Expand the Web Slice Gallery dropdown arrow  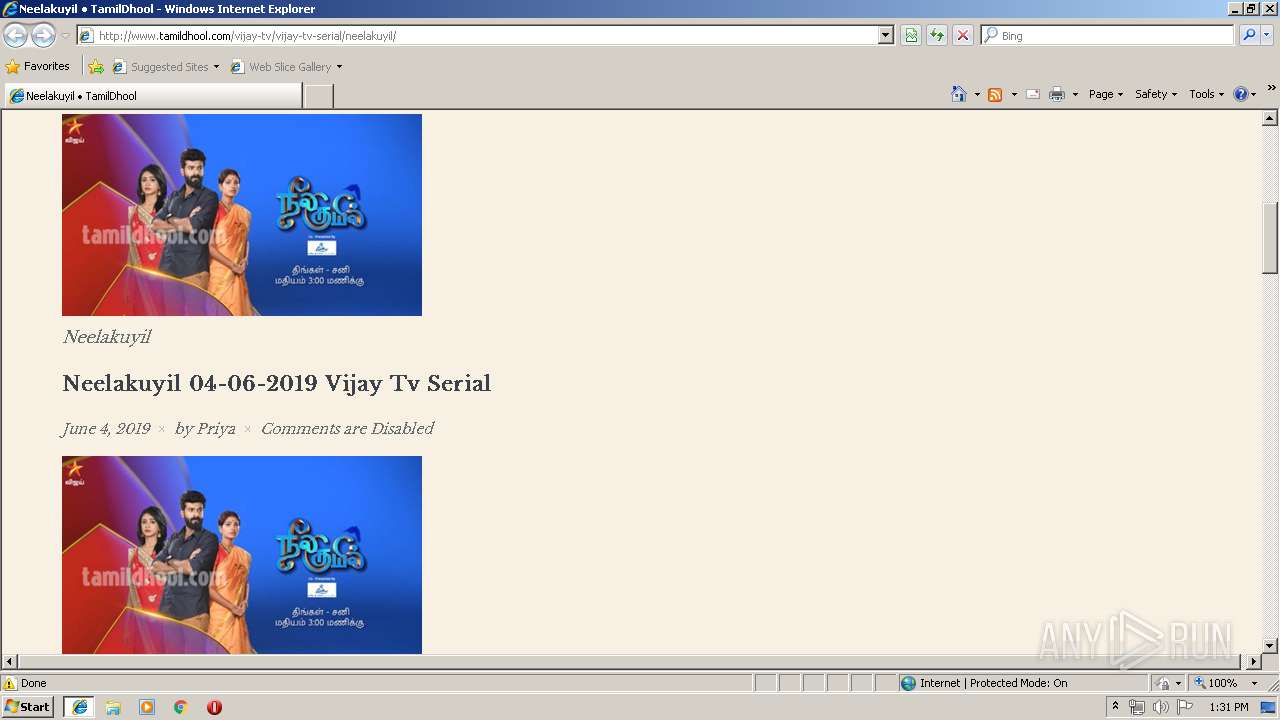coord(339,67)
